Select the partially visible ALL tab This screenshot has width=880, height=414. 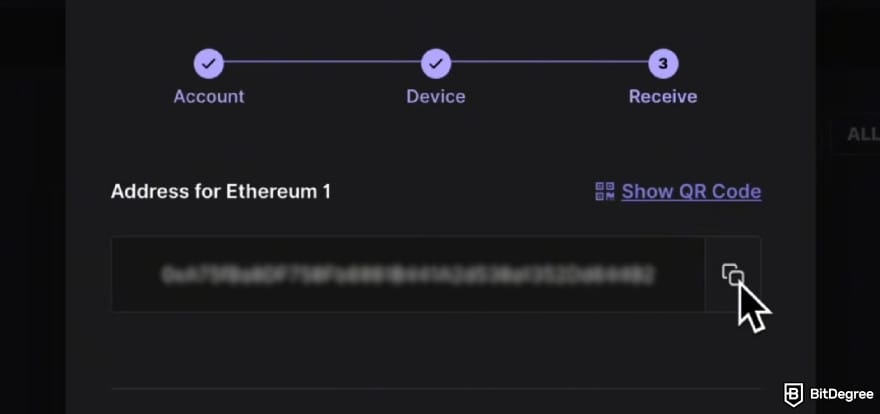click(x=862, y=134)
